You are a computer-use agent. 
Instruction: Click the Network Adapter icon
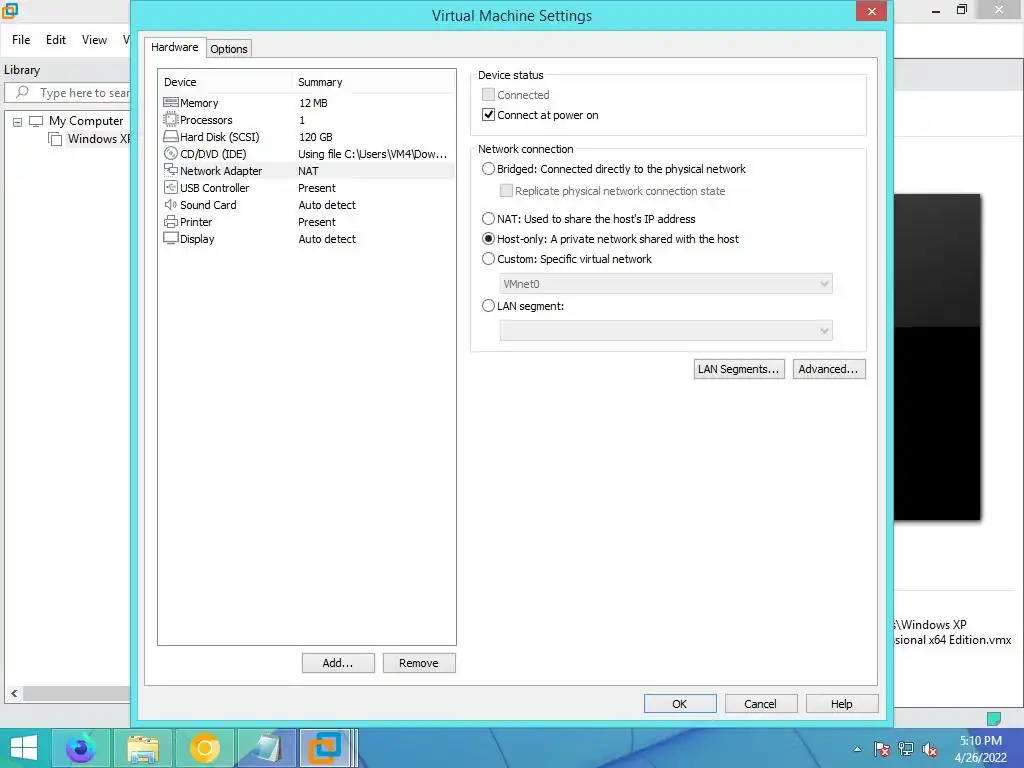pos(170,170)
